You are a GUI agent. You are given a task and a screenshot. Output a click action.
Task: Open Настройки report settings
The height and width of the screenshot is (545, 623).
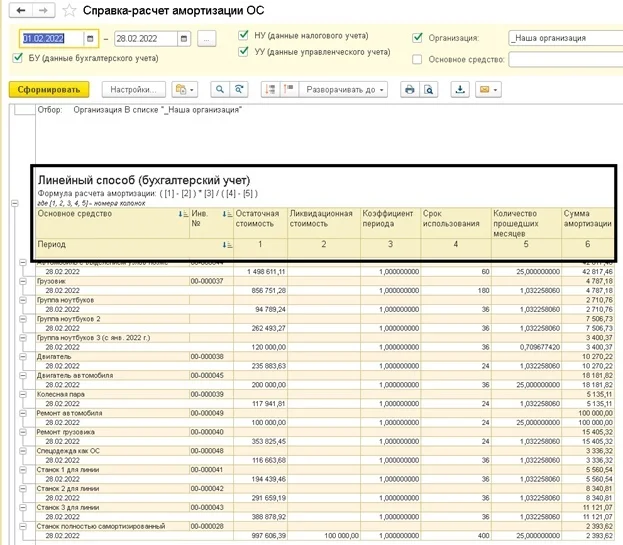pyautogui.click(x=135, y=89)
